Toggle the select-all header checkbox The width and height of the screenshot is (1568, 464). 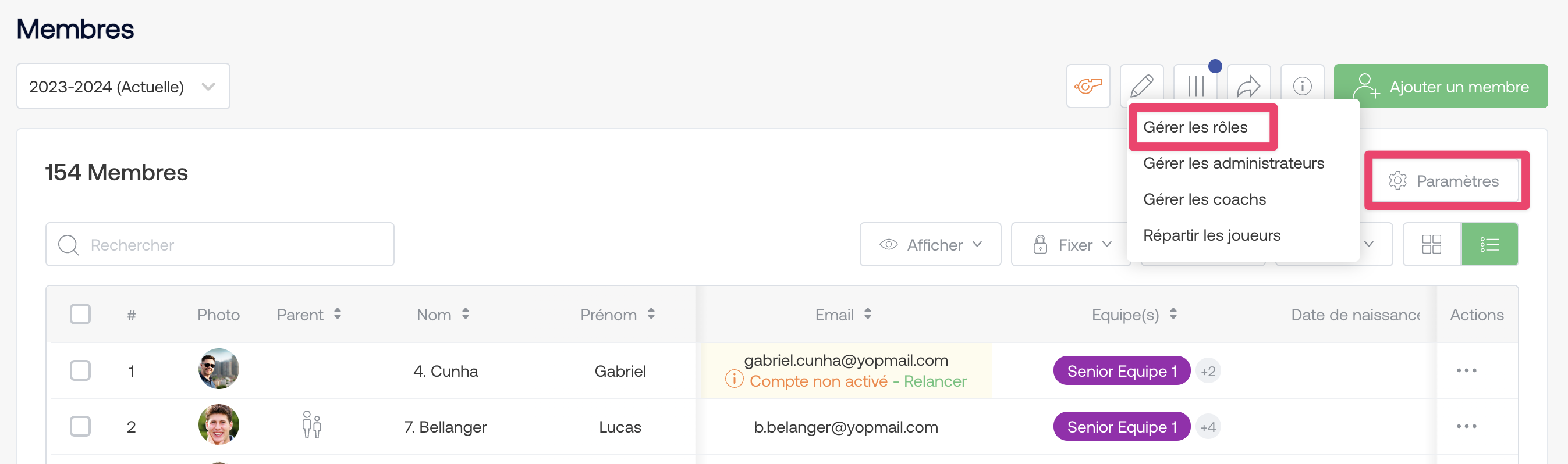[80, 315]
